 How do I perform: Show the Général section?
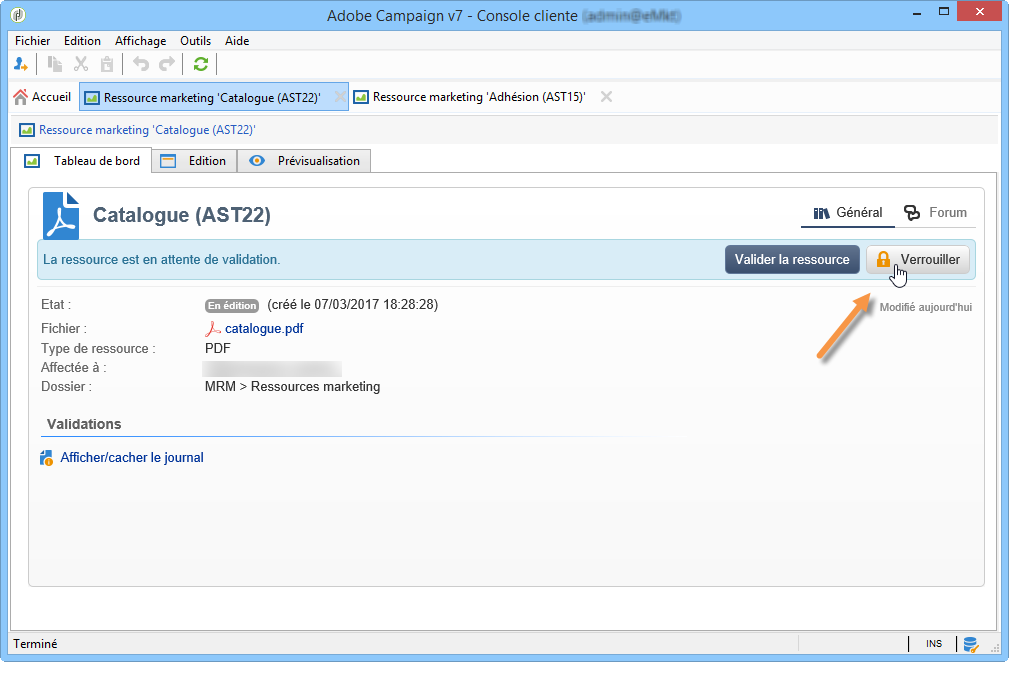click(x=847, y=213)
